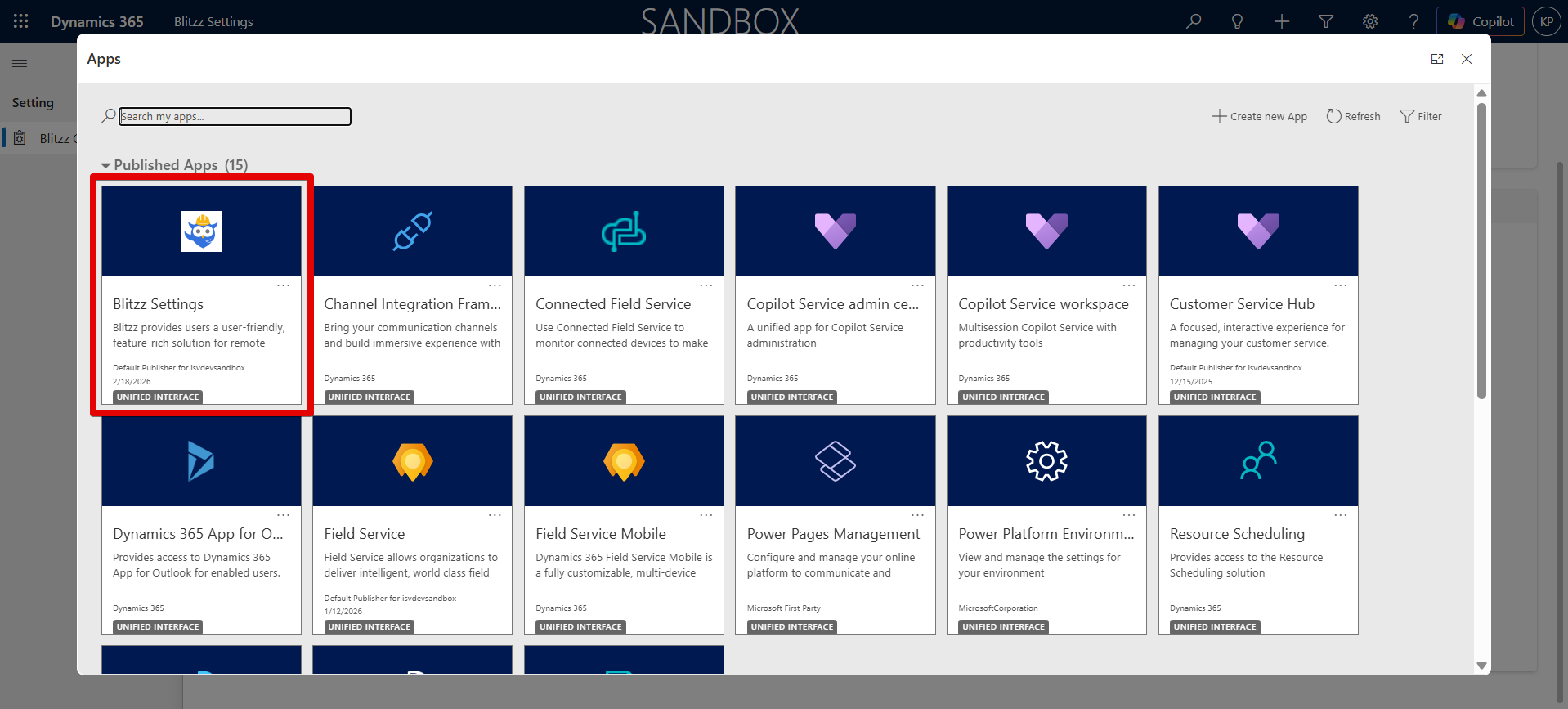Open more options for Field Service
Image resolution: width=1568 pixels, height=709 pixels.
pos(495,515)
